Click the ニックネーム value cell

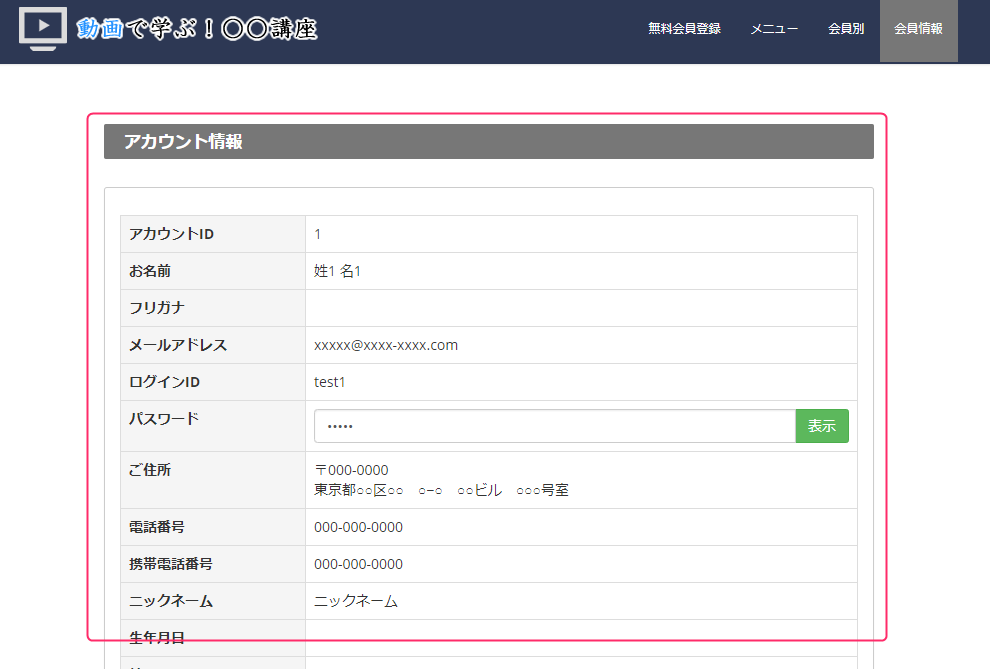[x=356, y=601]
